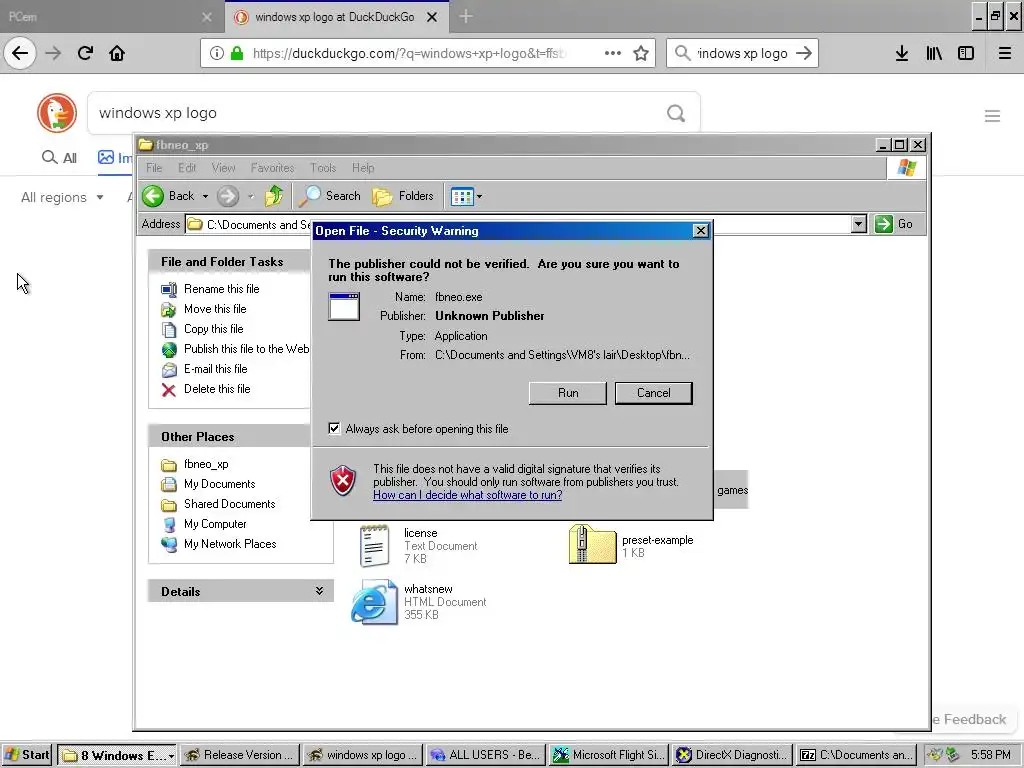
Task: Click Rename this file task
Action: click(221, 289)
